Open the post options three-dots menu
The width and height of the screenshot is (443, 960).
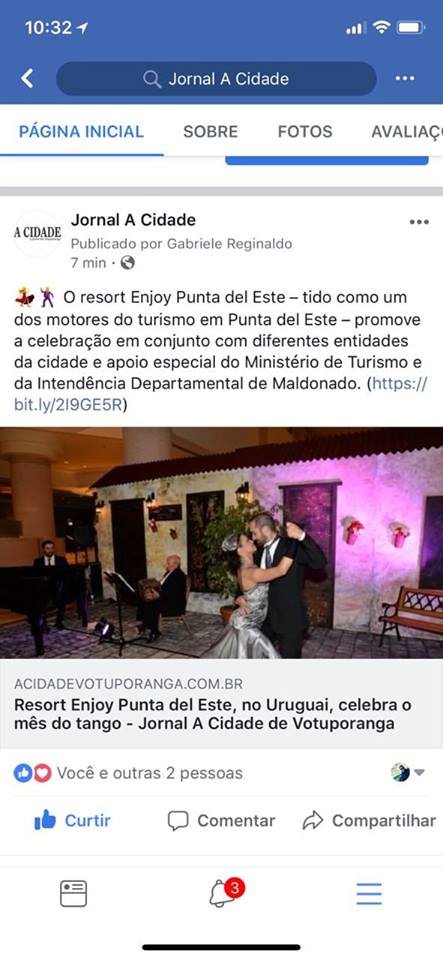419,222
